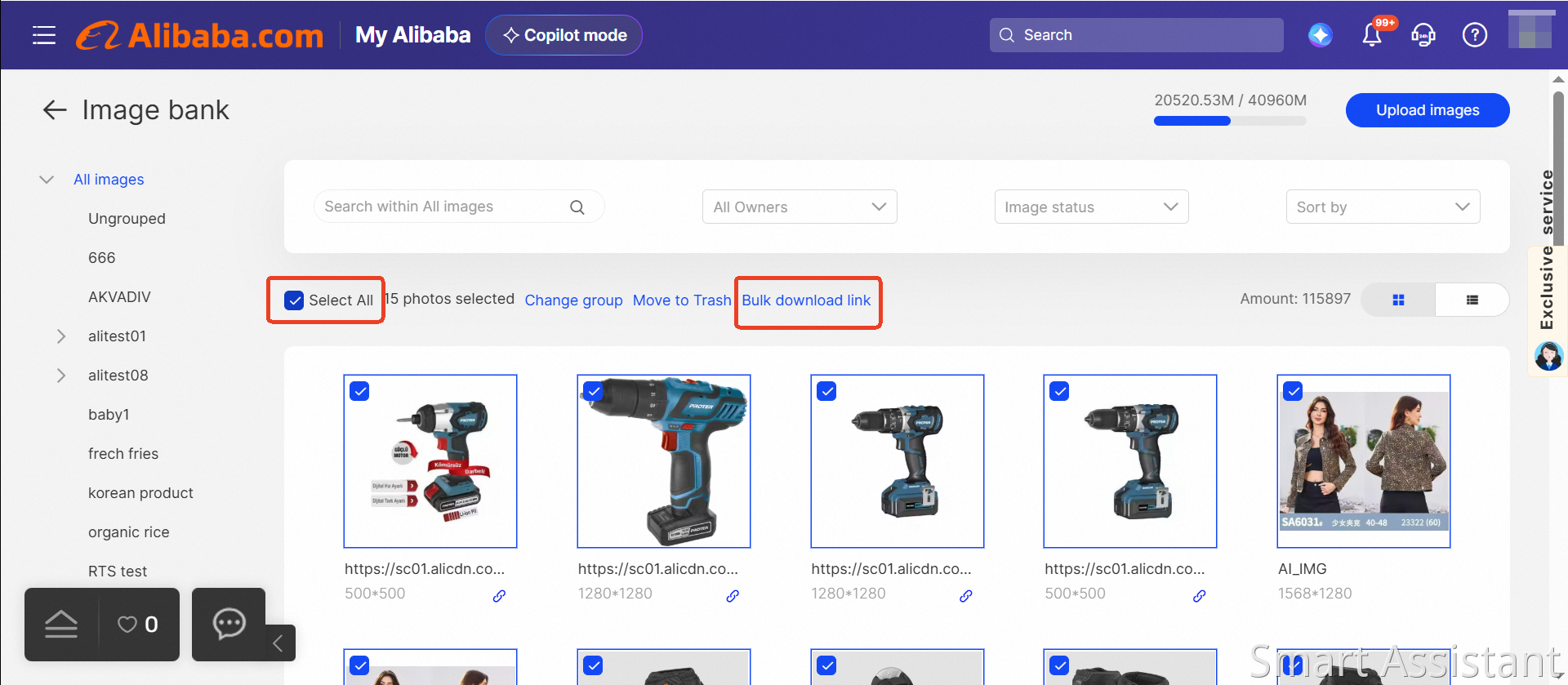Select All images in sidebar
The height and width of the screenshot is (685, 1568).
(109, 180)
